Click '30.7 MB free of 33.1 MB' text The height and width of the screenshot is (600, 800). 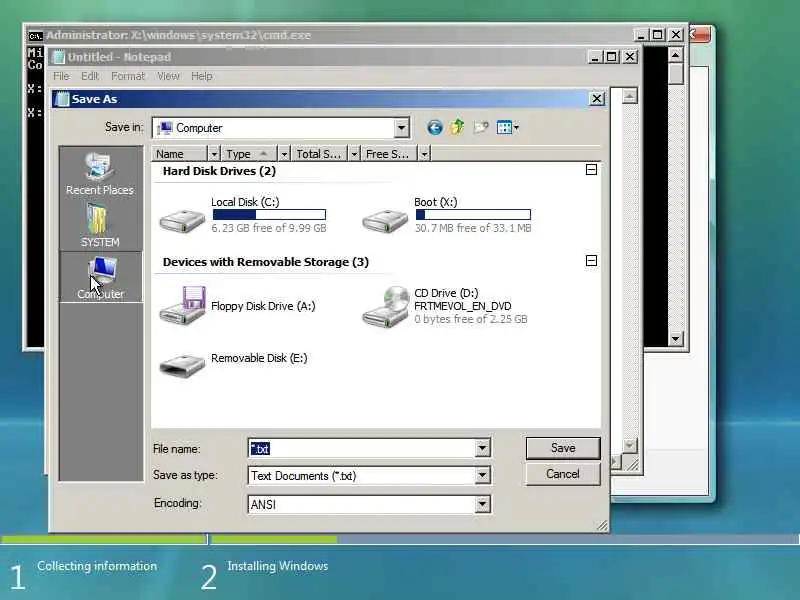[x=473, y=228]
